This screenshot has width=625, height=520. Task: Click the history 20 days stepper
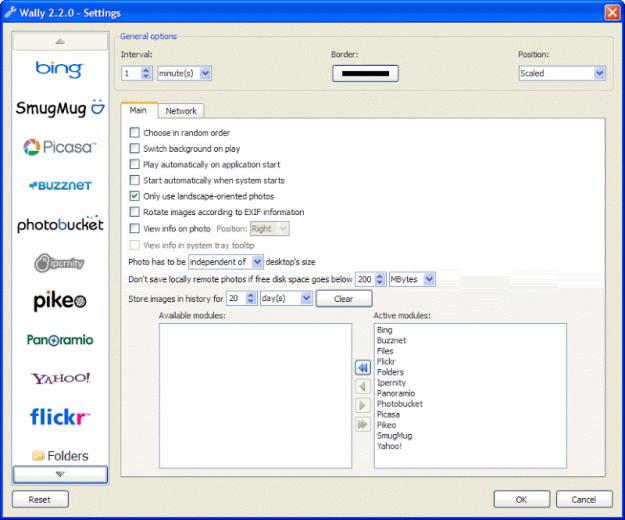[x=251, y=298]
